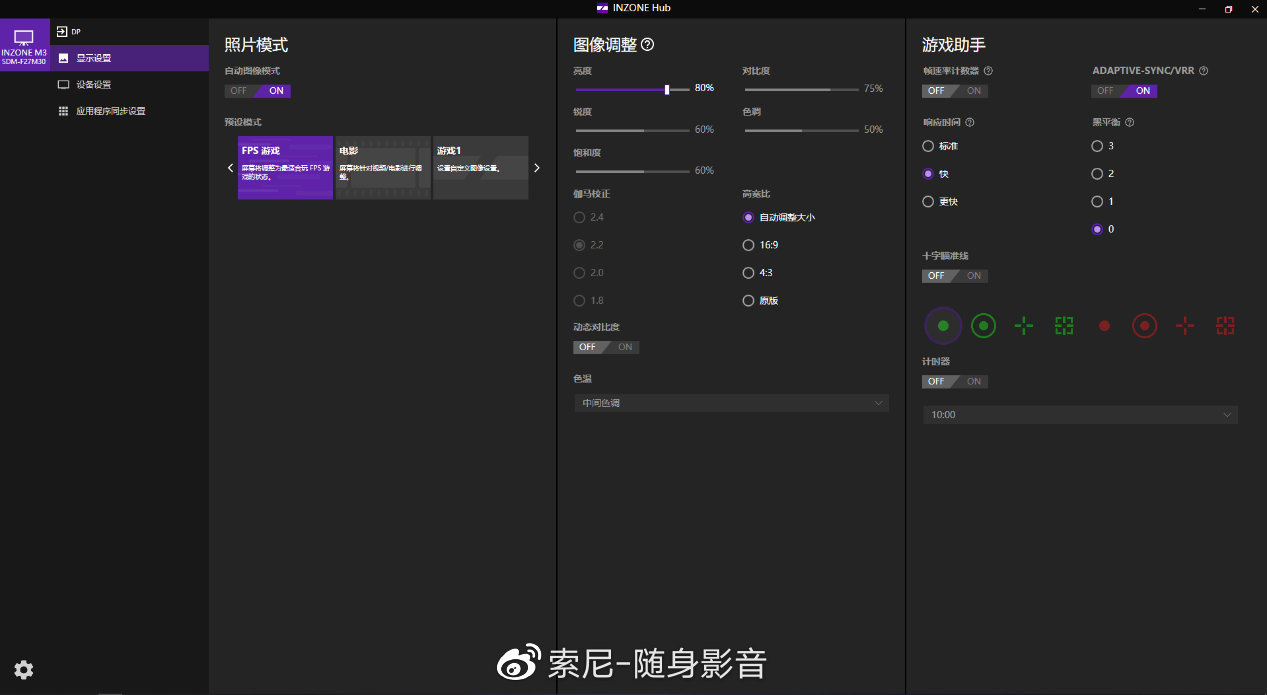The width and height of the screenshot is (1267, 695).
Task: Open the 应用程序同步设置 sidebar page
Action: click(130, 111)
